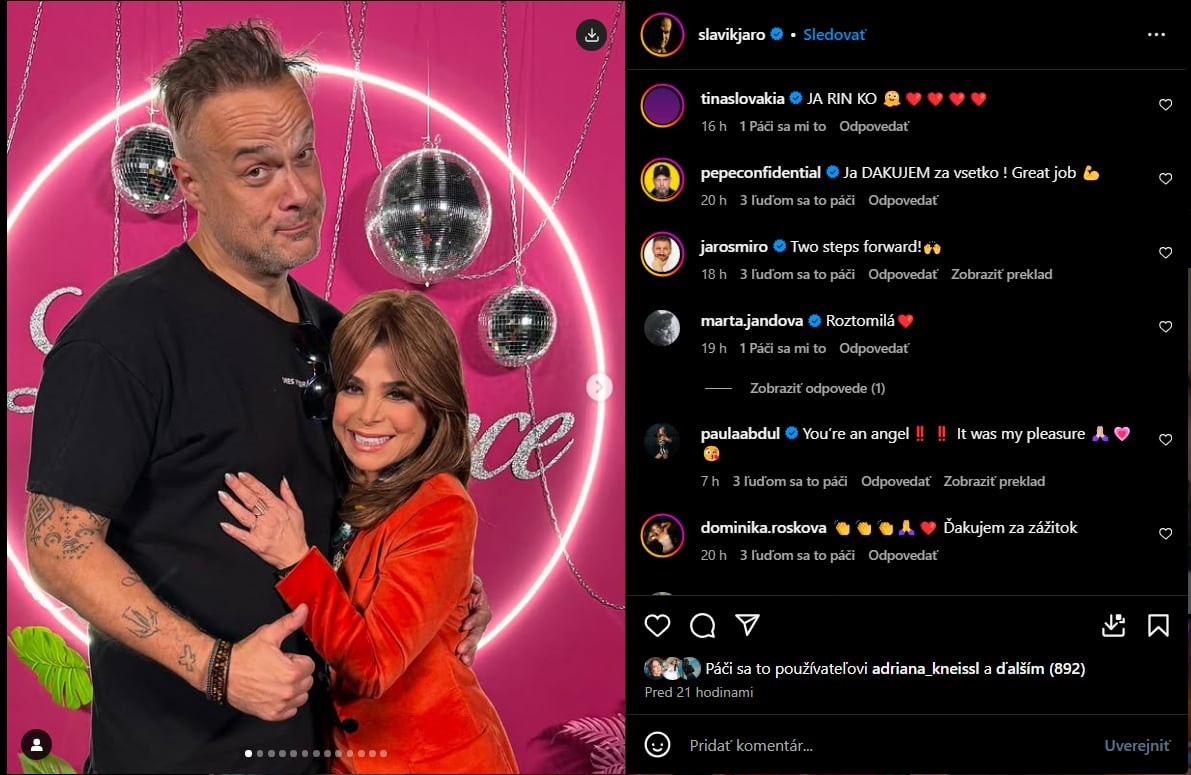Show tagged people icon on the photo

coord(36,745)
